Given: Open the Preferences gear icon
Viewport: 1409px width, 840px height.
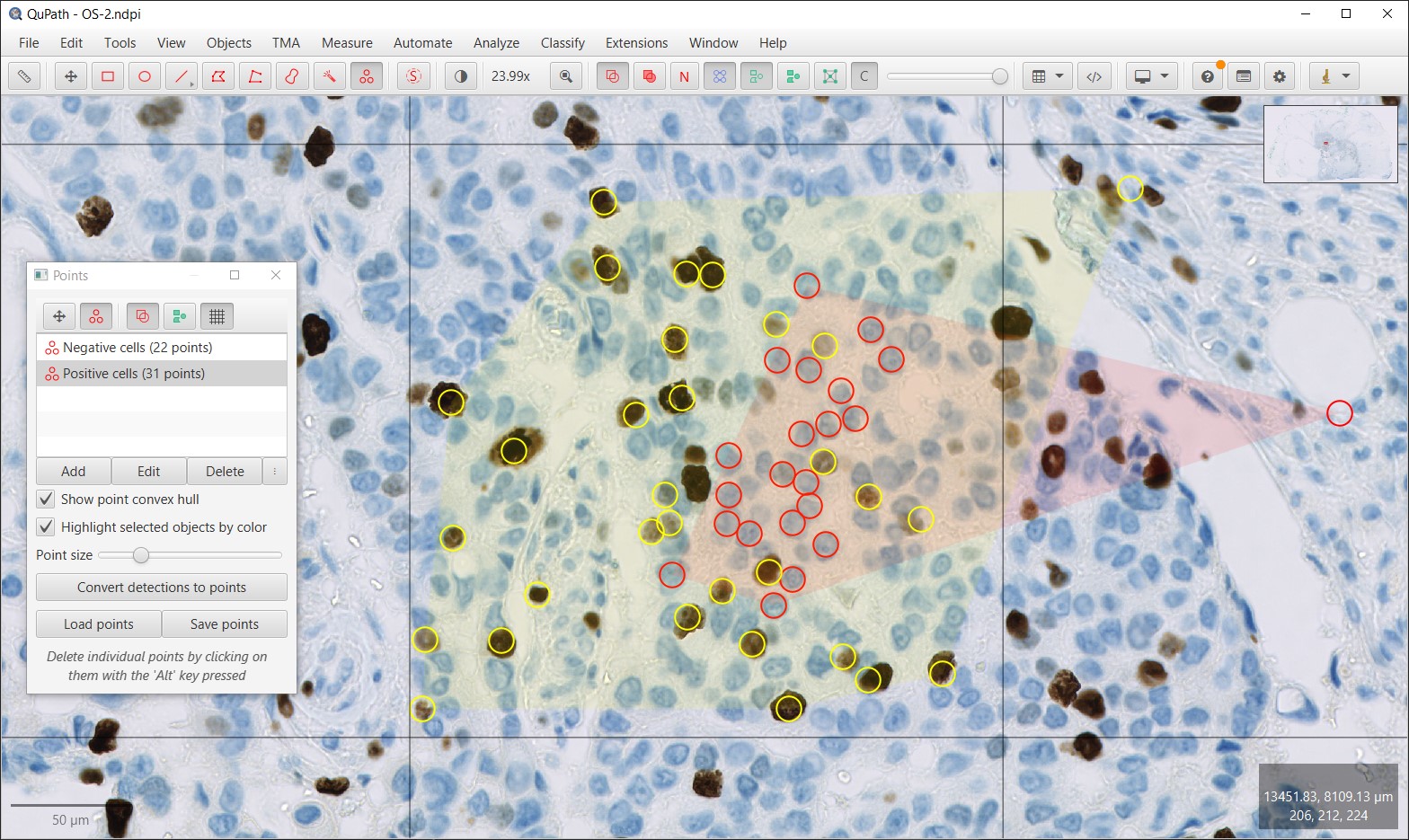Looking at the screenshot, I should [1280, 76].
